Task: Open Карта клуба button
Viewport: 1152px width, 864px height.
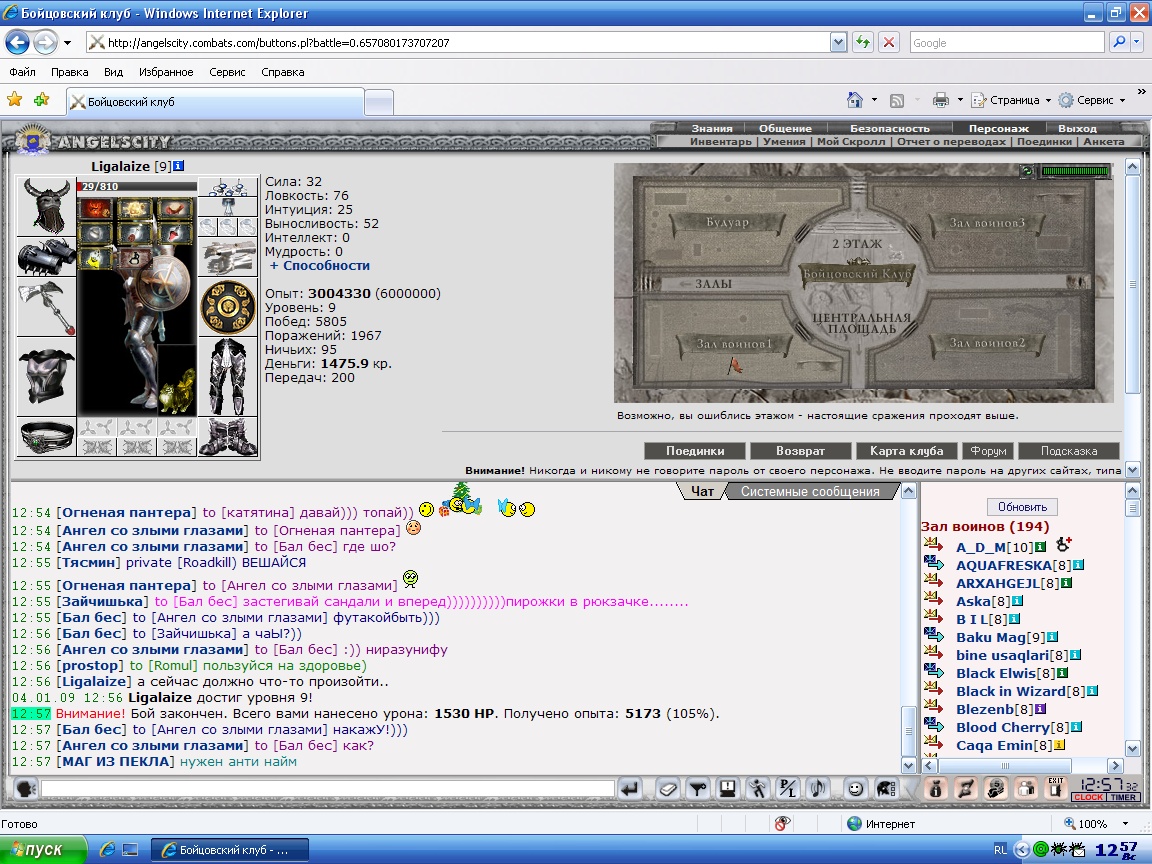Action: coord(906,451)
